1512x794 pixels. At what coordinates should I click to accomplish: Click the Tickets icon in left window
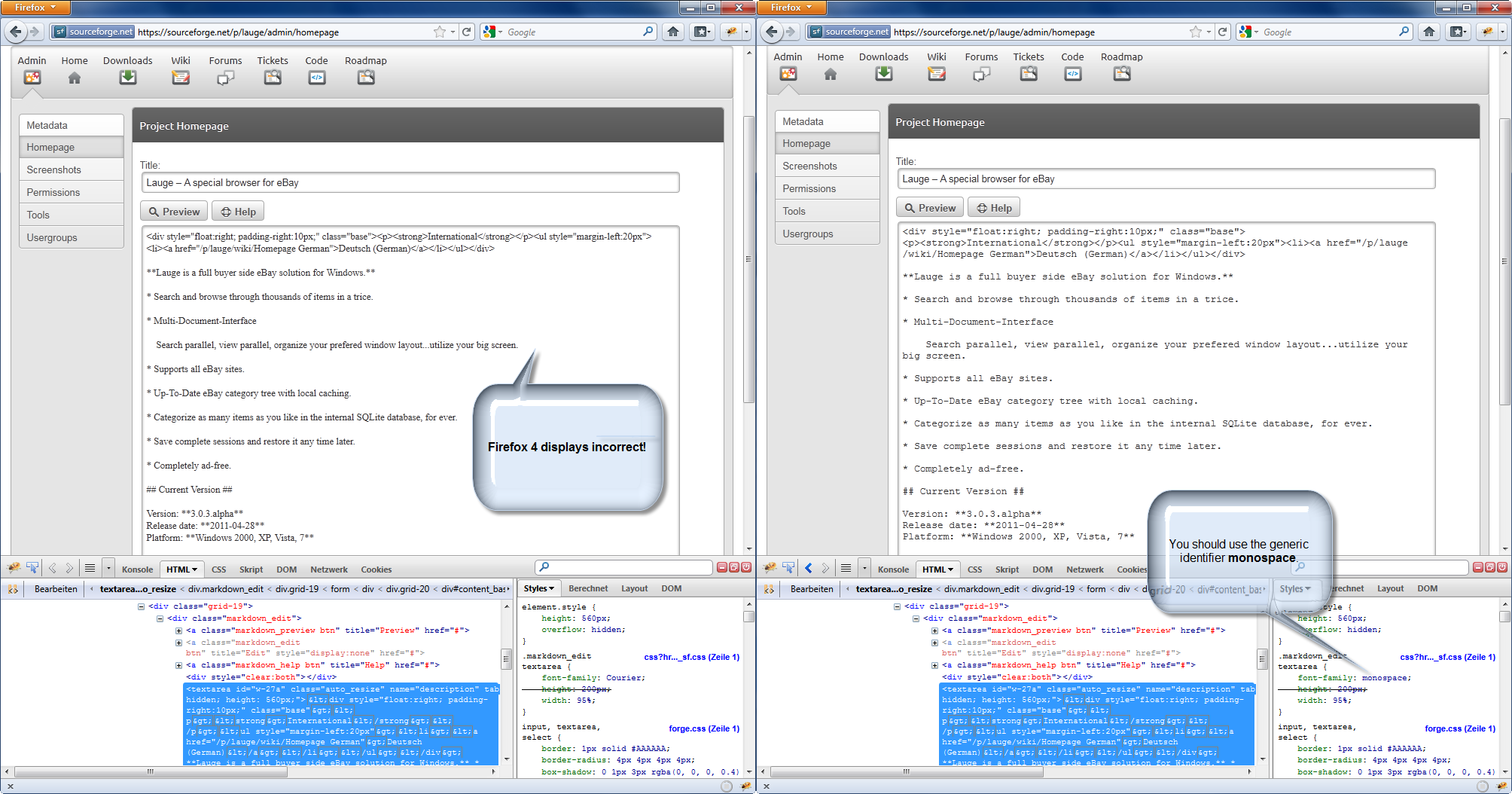(273, 78)
